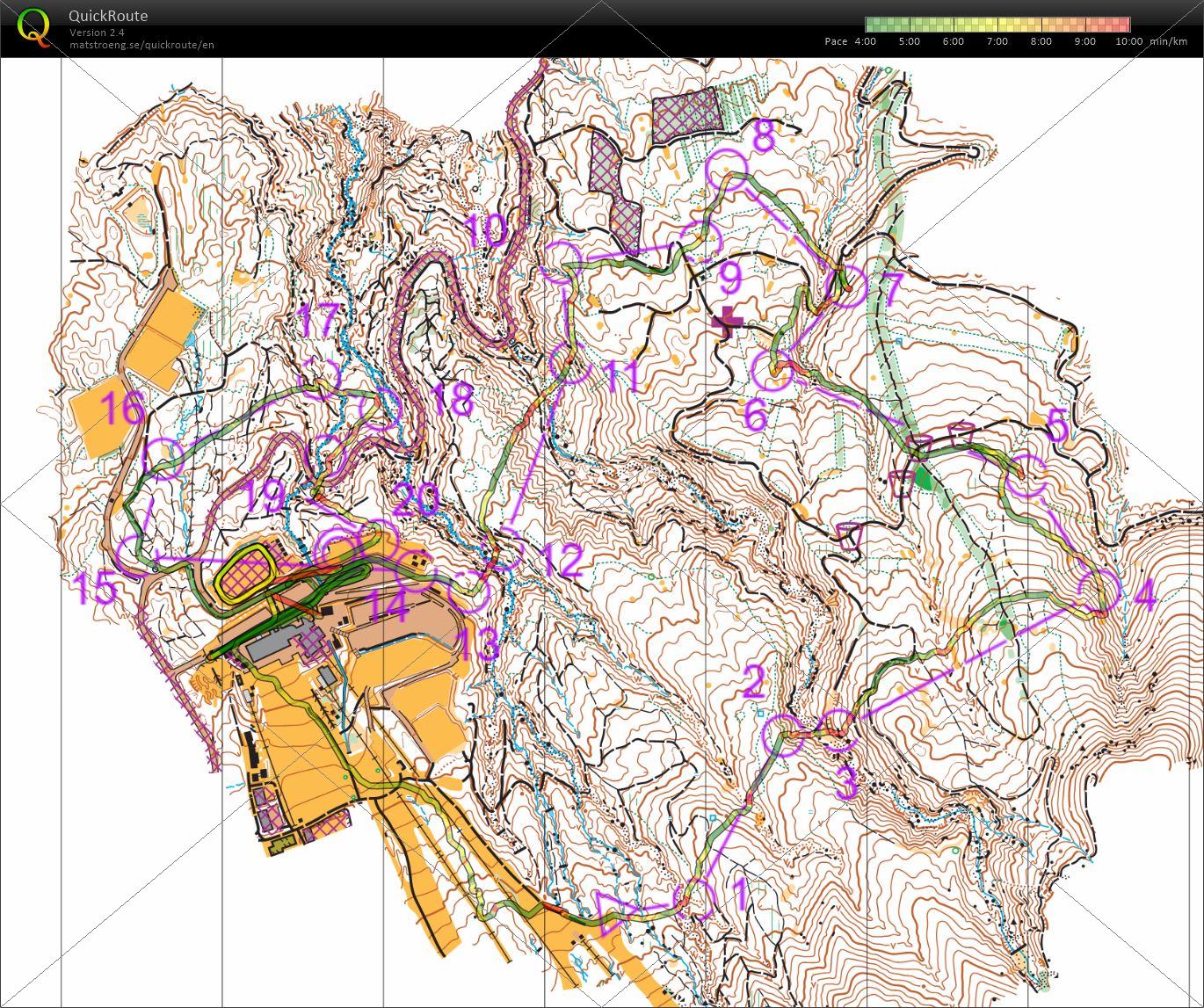Click the pace color gradient legend bar

click(997, 25)
